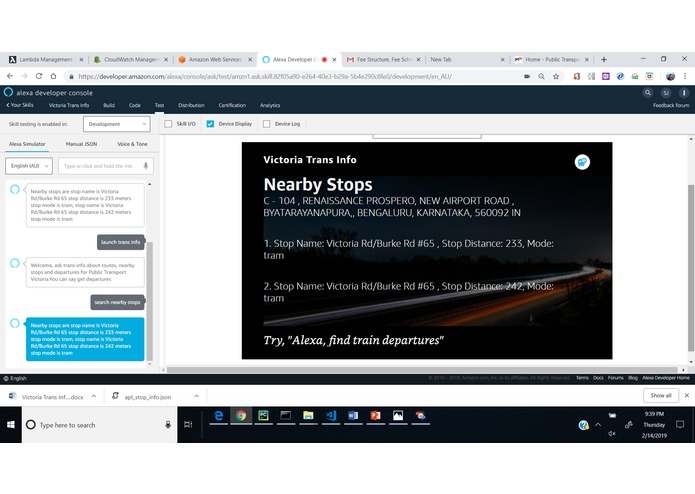Expand options for Victoria Trans Inf docx download

pos(94,396)
